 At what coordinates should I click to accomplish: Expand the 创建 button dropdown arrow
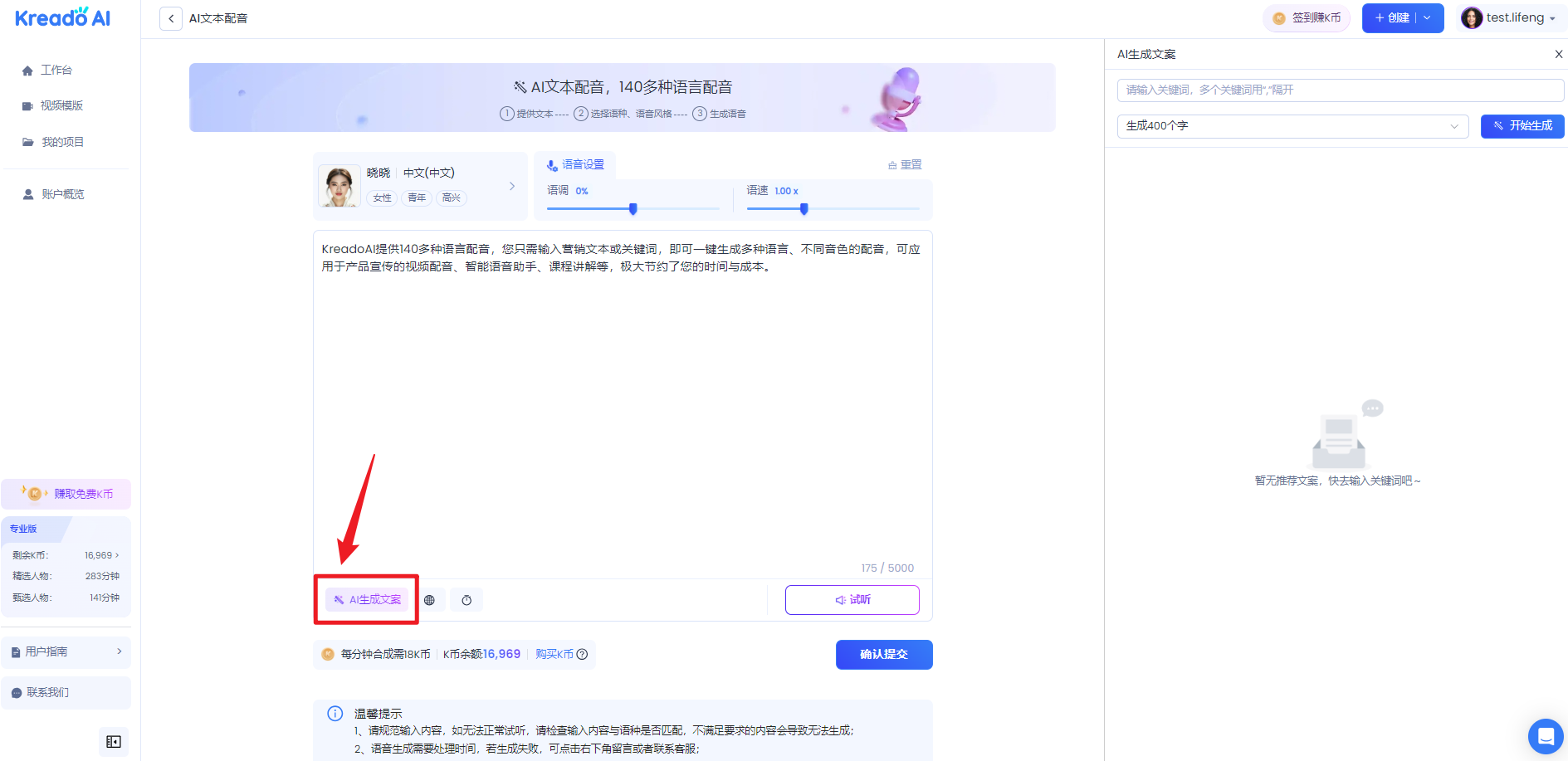[1428, 18]
